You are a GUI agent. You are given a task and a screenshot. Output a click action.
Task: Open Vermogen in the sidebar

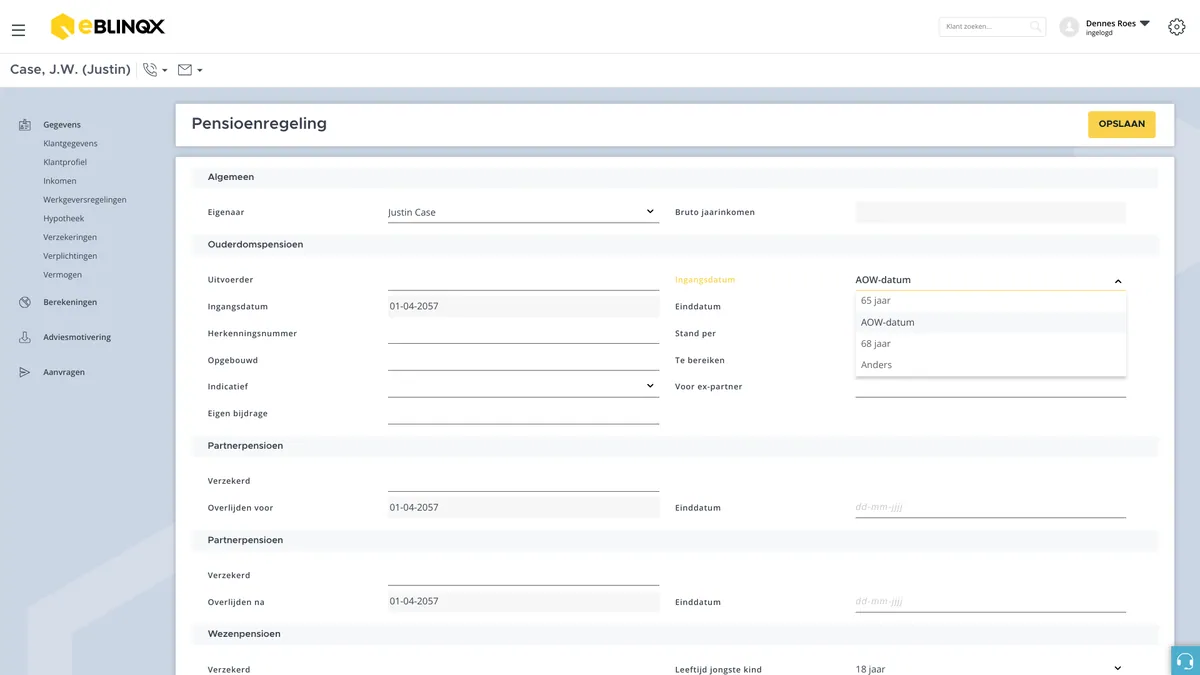tap(63, 275)
